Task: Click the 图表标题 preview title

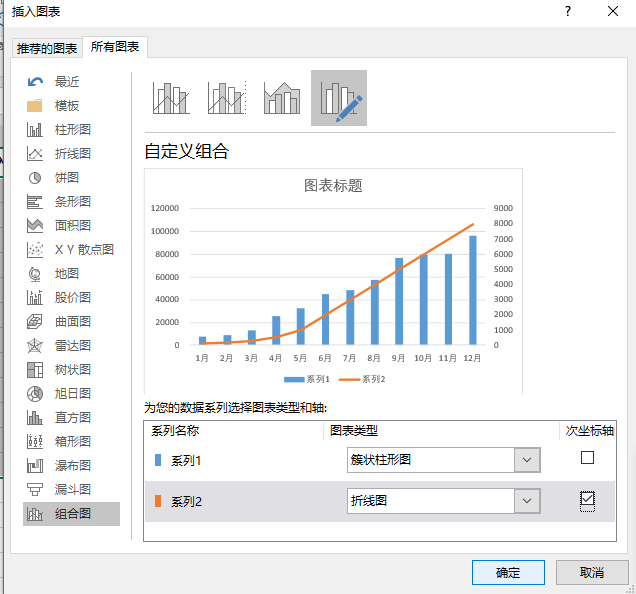Action: tap(333, 186)
